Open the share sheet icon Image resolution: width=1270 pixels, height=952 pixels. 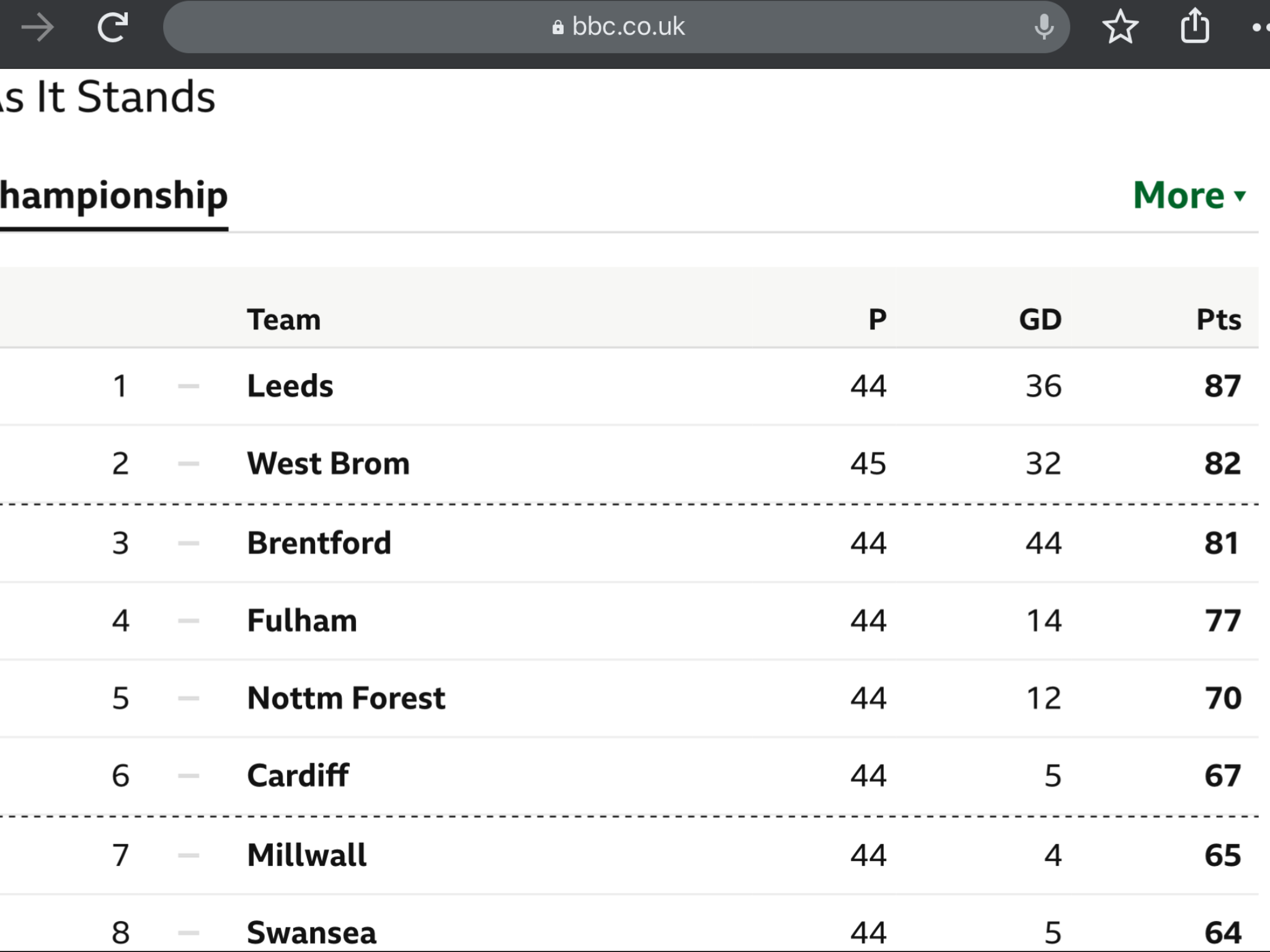coord(1195,26)
